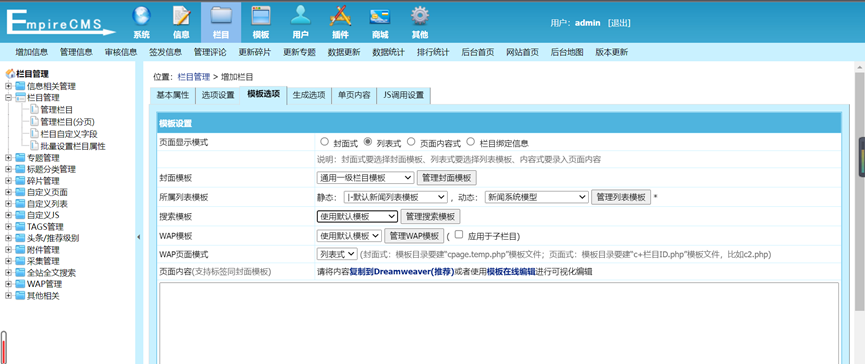Switch to the 基本属性 tab

pos(173,95)
